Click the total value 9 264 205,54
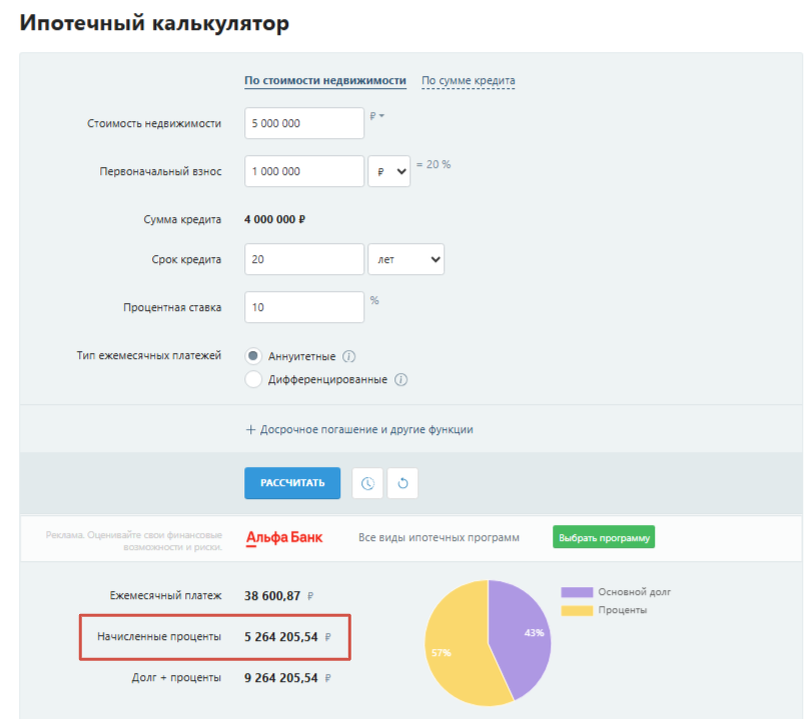The height and width of the screenshot is (719, 810). [x=281, y=678]
